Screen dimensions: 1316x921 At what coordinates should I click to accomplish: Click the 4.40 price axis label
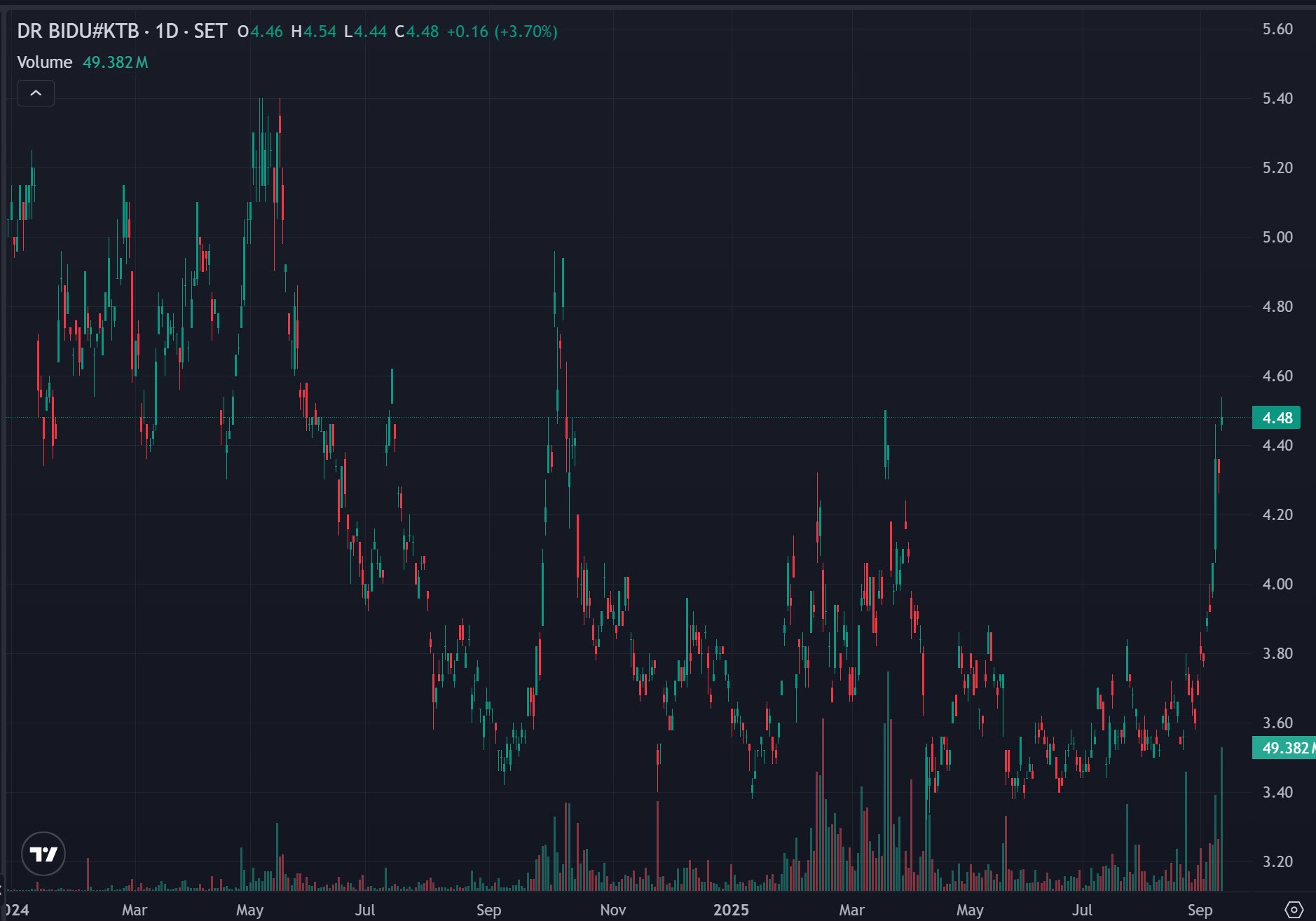pyautogui.click(x=1277, y=445)
